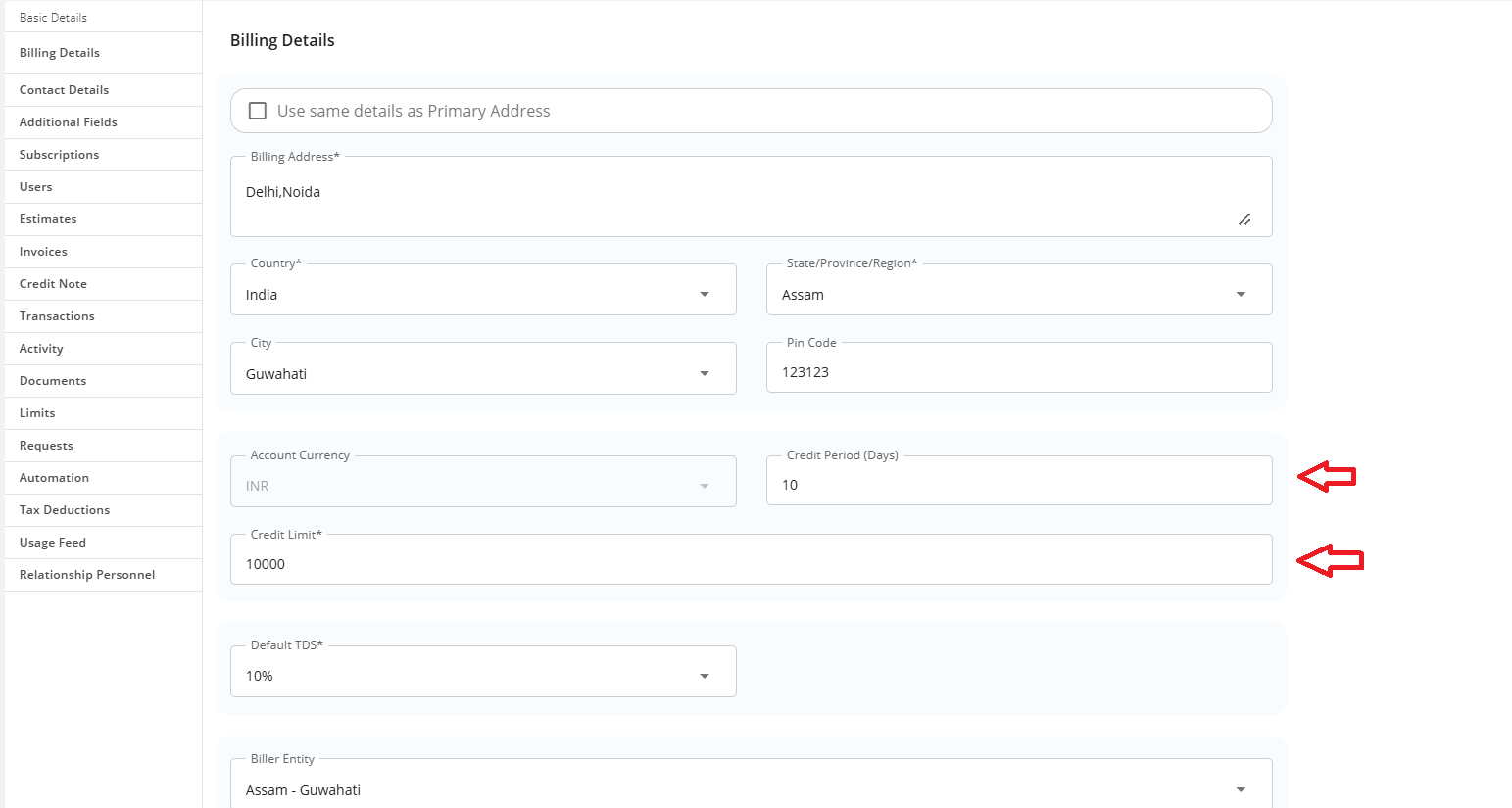Edit the Credit Period (Days) field

point(1019,484)
